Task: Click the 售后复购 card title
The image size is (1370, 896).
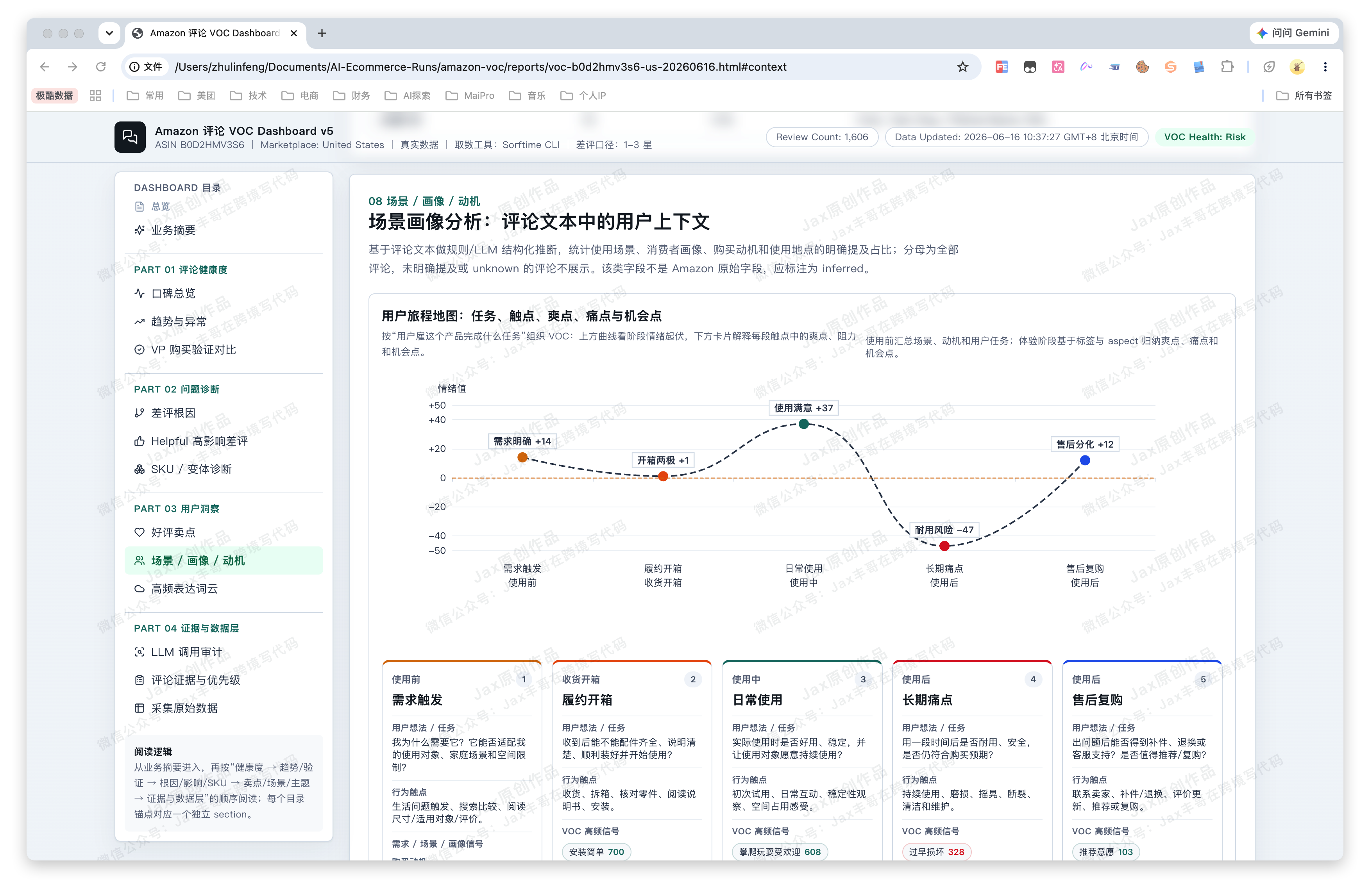Action: click(1097, 700)
